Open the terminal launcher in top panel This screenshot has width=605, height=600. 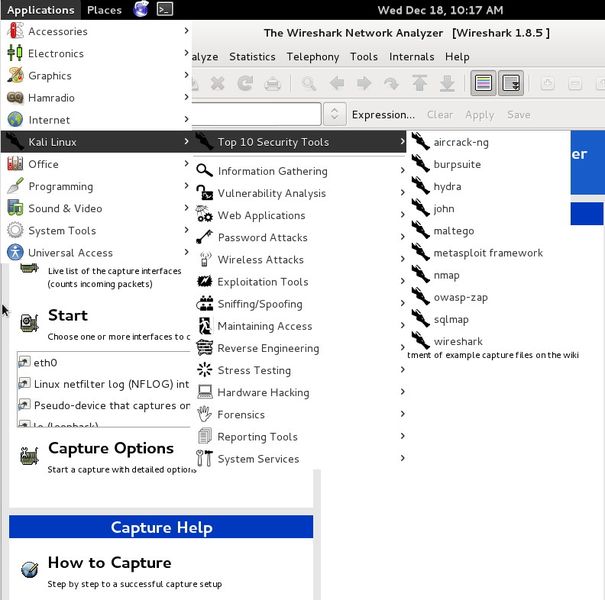click(x=165, y=9)
